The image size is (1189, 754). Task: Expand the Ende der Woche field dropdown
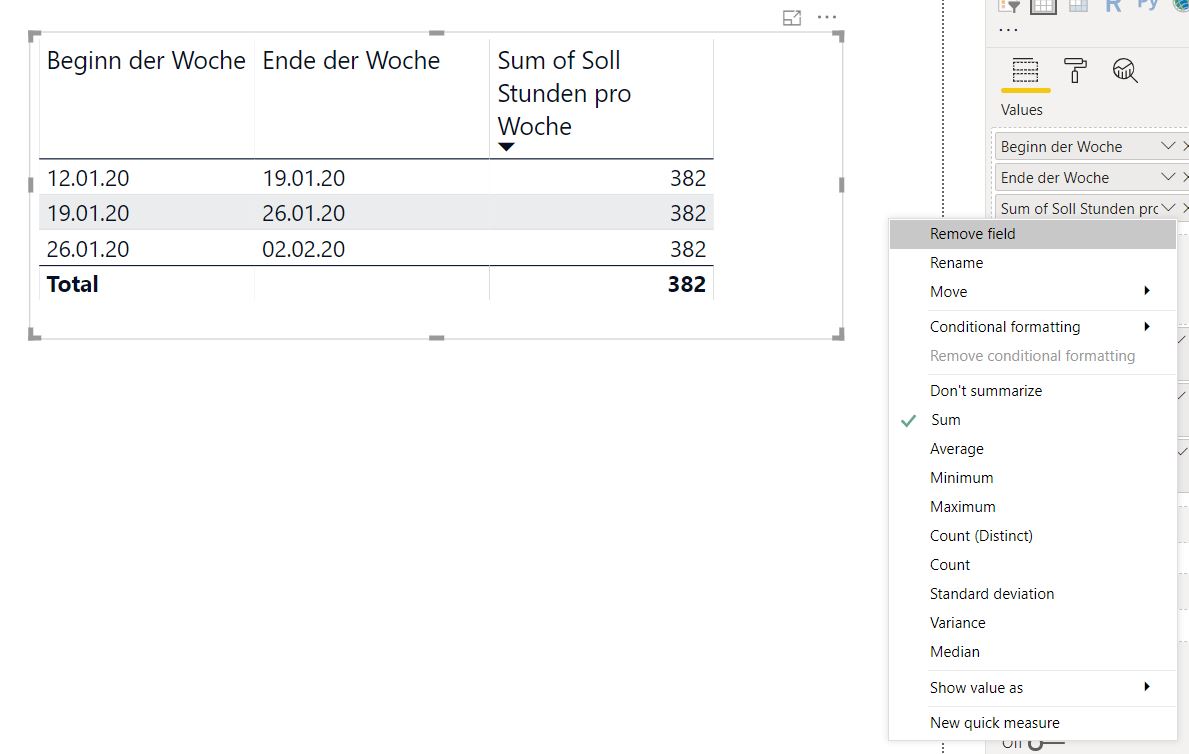pos(1168,177)
